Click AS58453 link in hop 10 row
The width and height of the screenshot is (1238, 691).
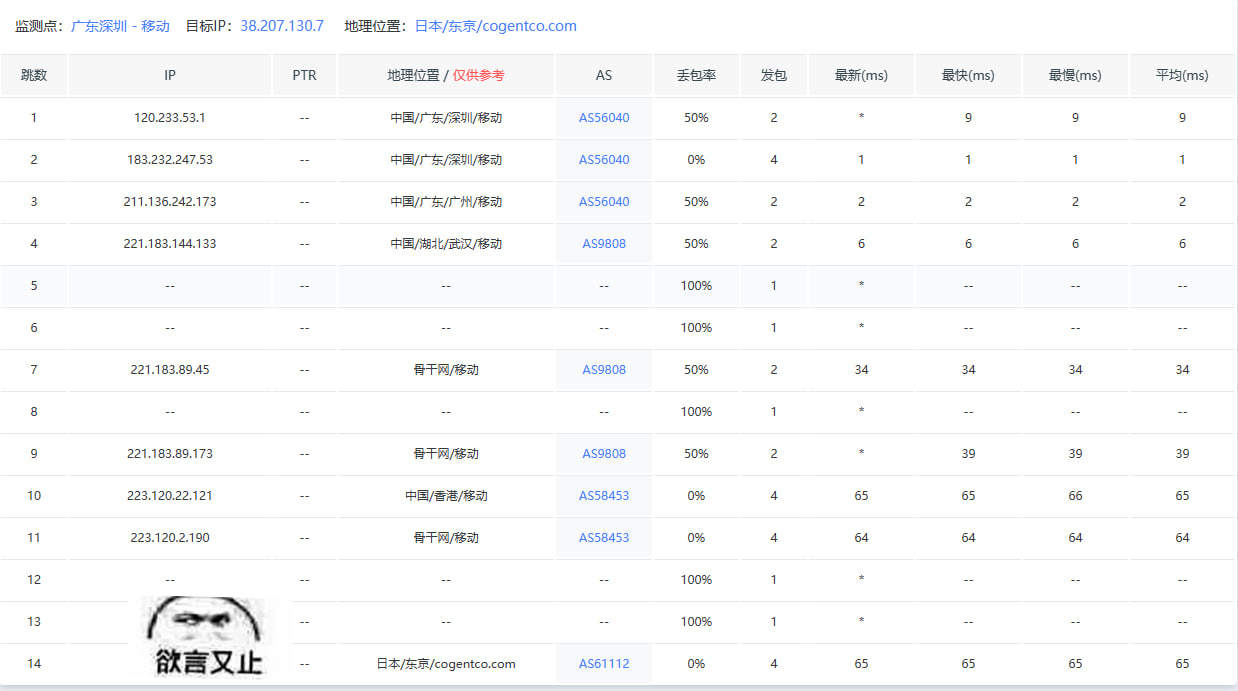[x=604, y=496]
